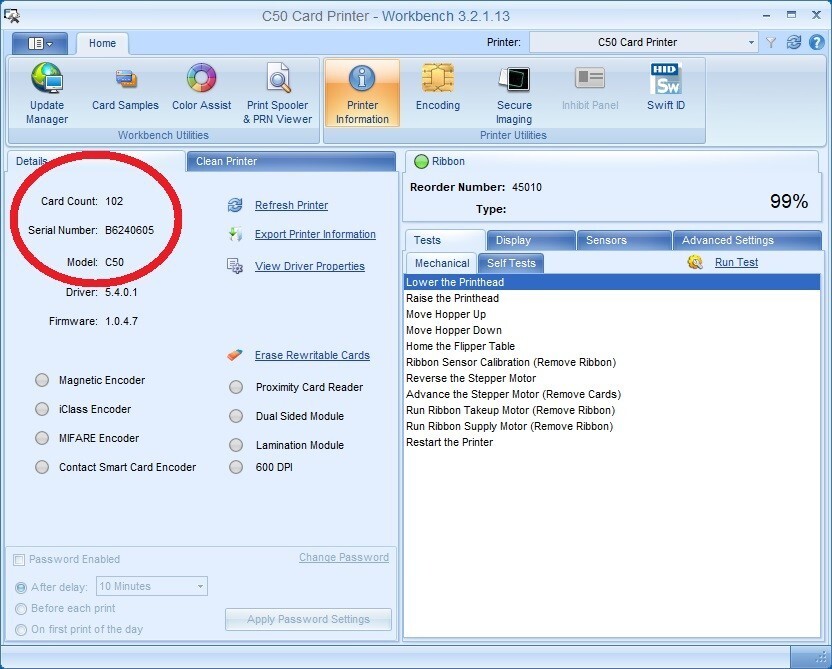The height and width of the screenshot is (669, 832).
Task: Click the Run Test link
Action: pos(736,262)
